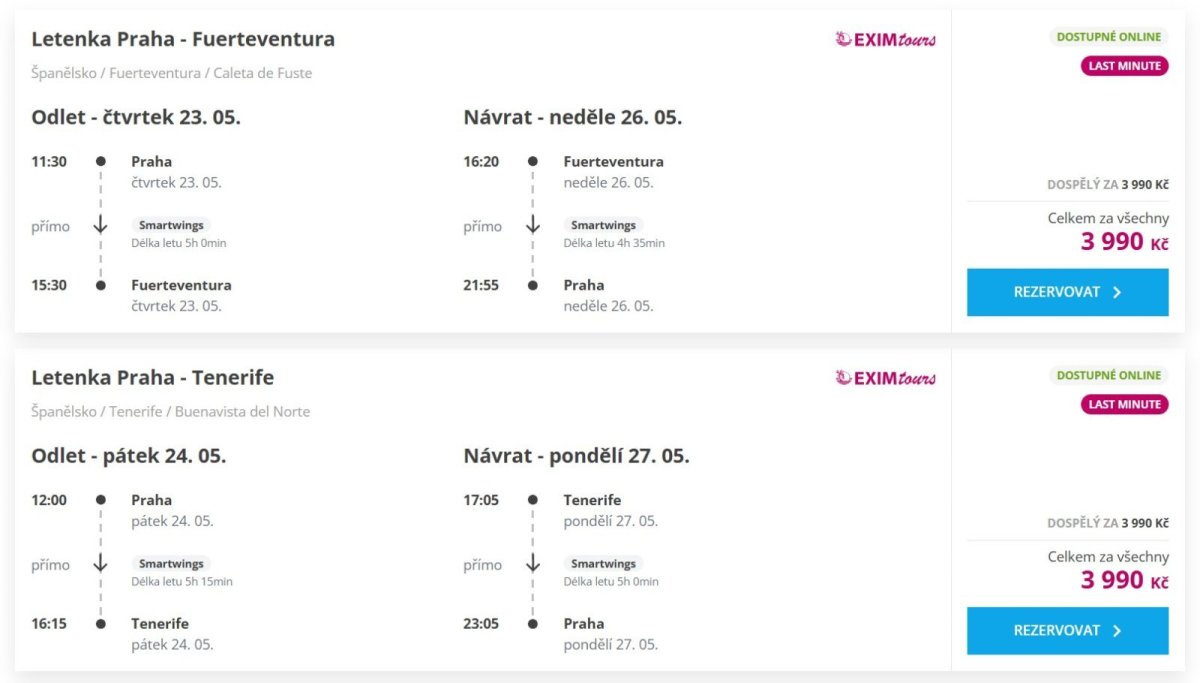This screenshot has width=1200, height=683.
Task: Reserve the Praha - Tenerife ticket
Action: 1067,630
